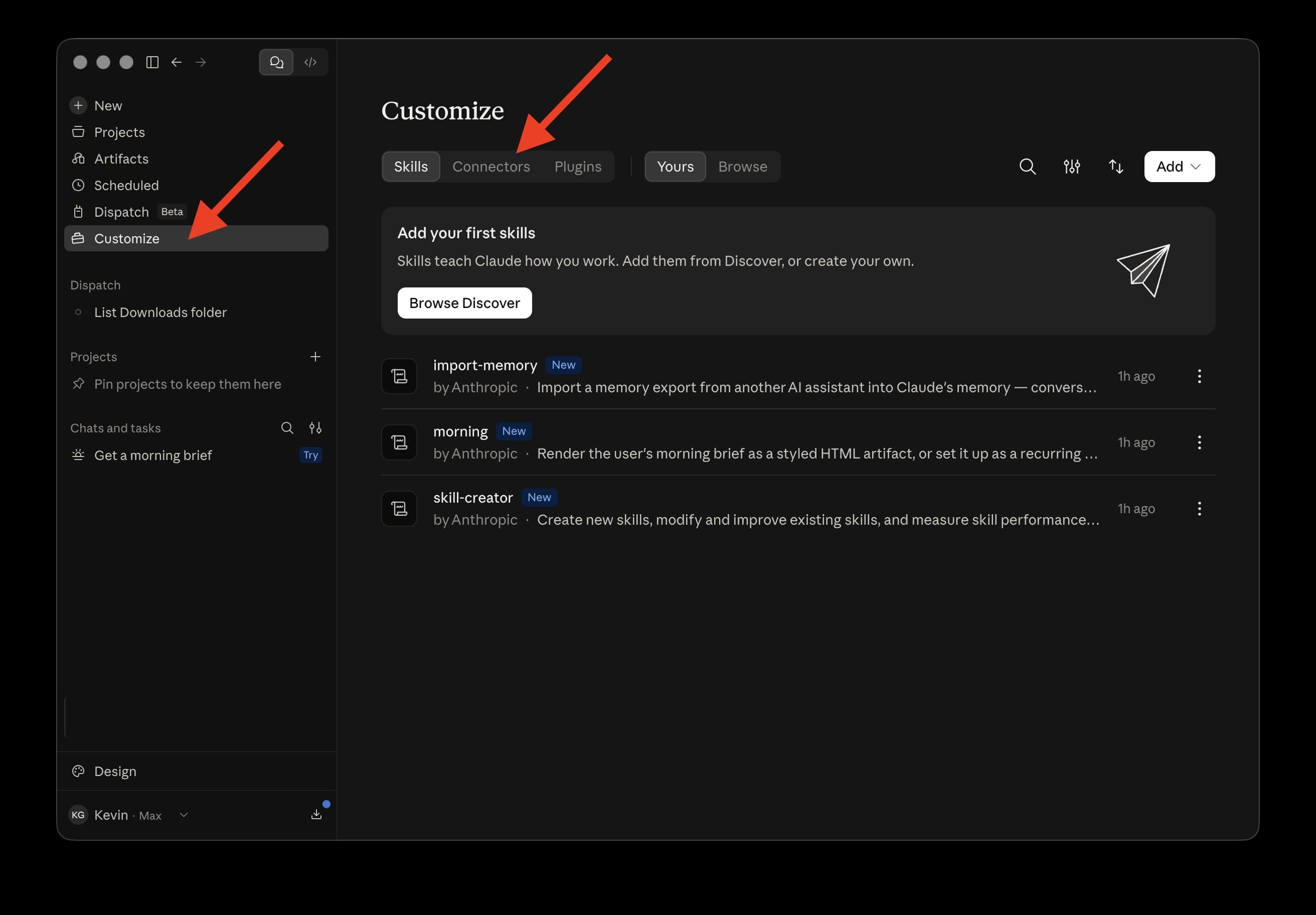The image size is (1316, 915).
Task: Open morning skill more options menu
Action: coord(1199,442)
